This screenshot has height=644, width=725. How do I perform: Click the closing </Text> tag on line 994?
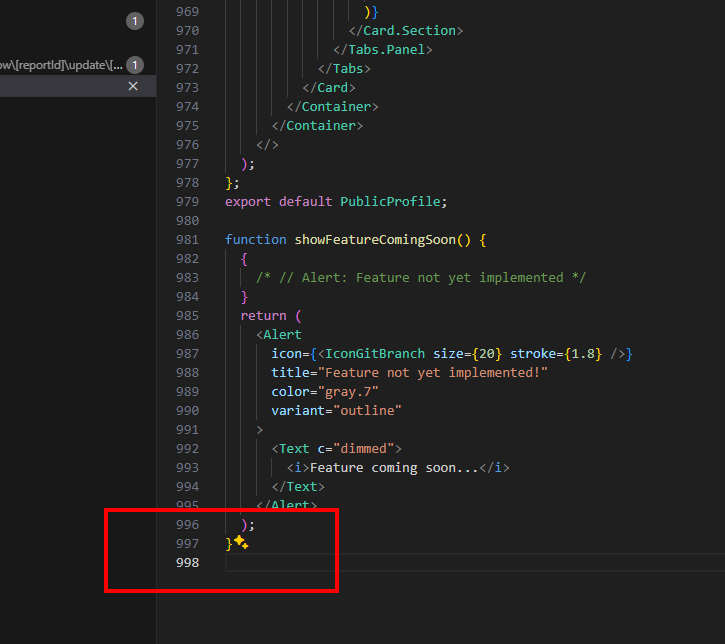[298, 486]
